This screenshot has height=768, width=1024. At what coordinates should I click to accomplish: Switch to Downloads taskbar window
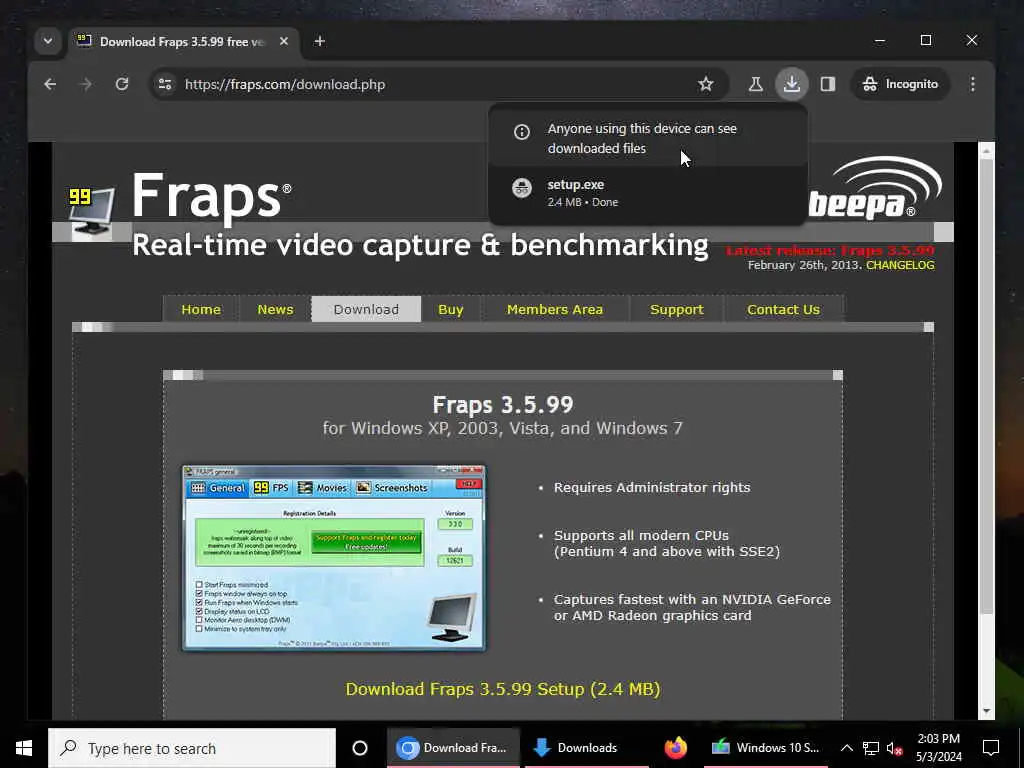click(x=586, y=748)
